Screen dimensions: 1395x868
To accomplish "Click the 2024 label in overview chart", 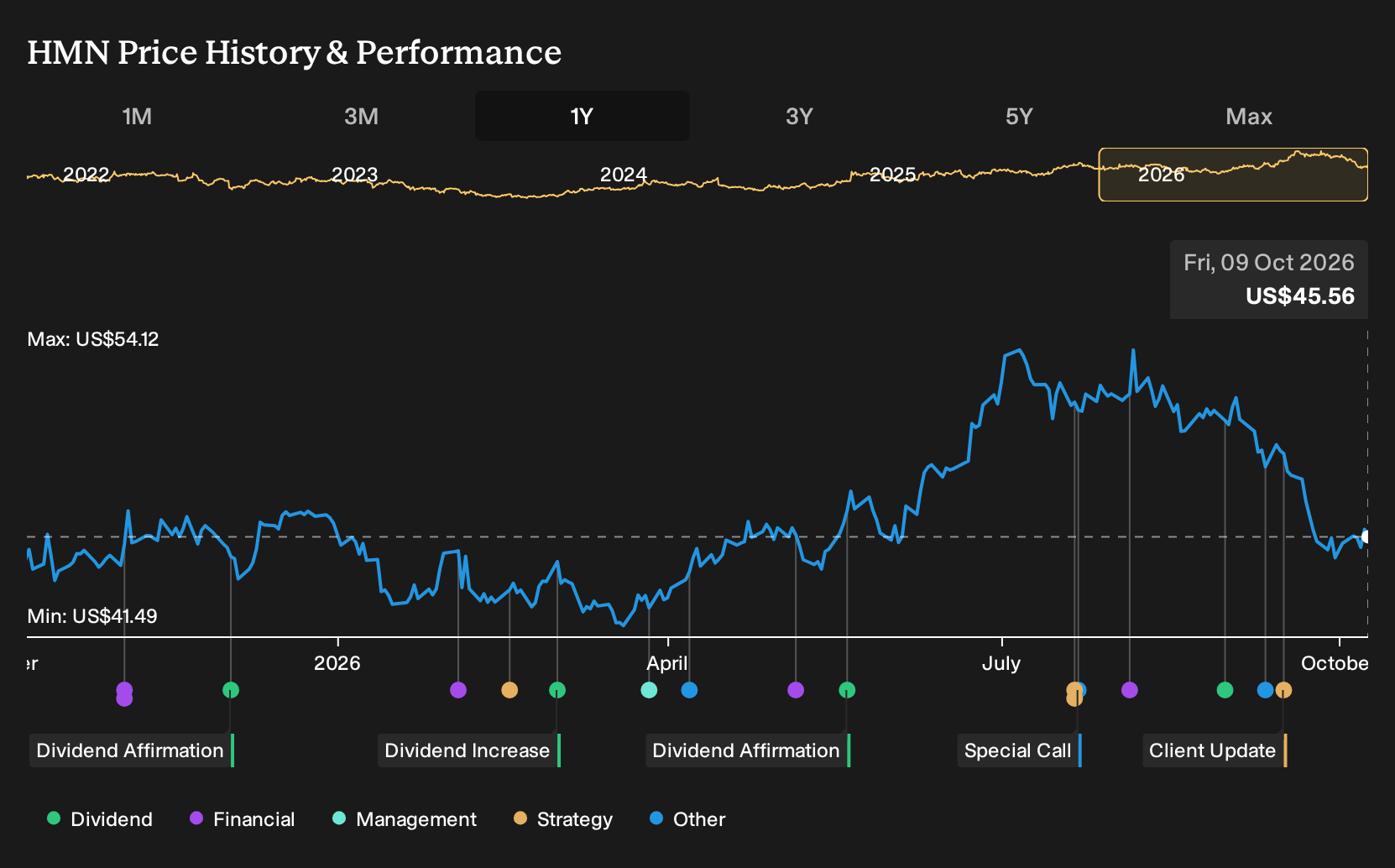I will pyautogui.click(x=624, y=175).
